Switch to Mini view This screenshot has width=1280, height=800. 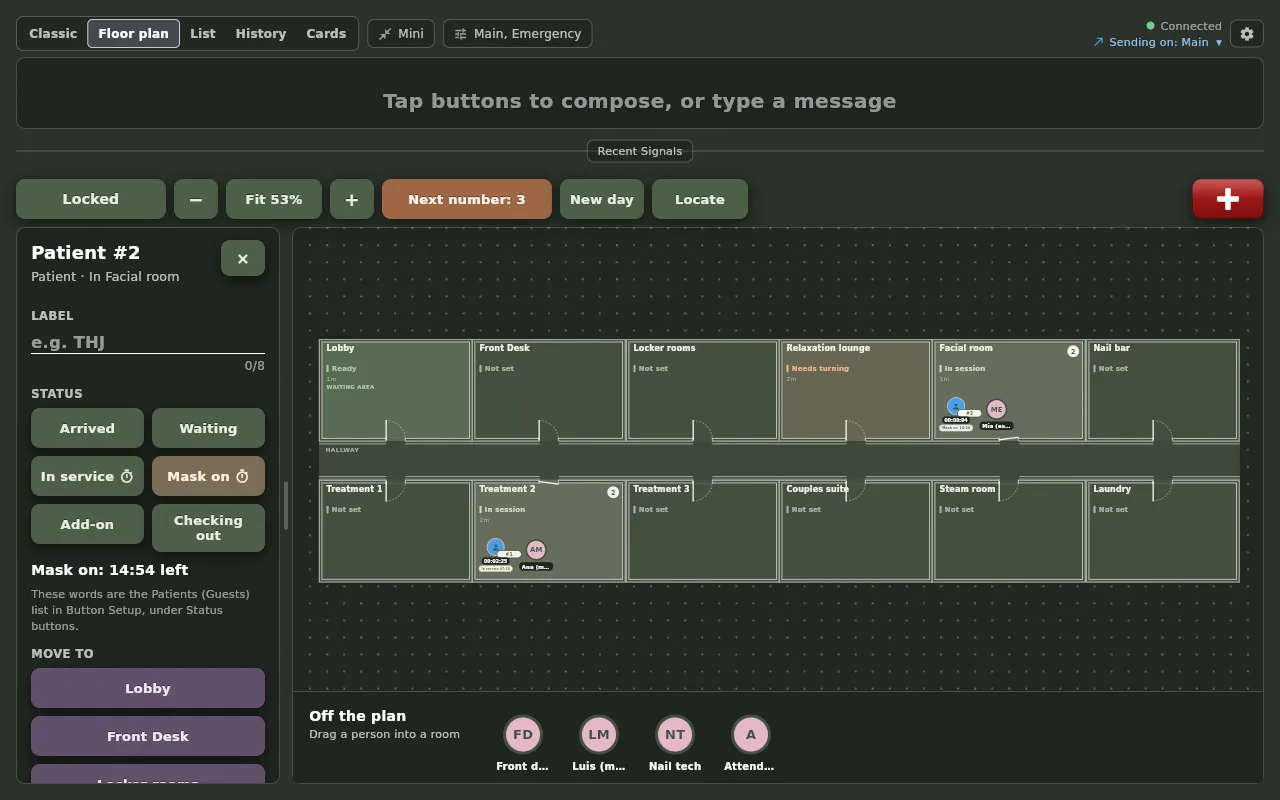pyautogui.click(x=401, y=33)
